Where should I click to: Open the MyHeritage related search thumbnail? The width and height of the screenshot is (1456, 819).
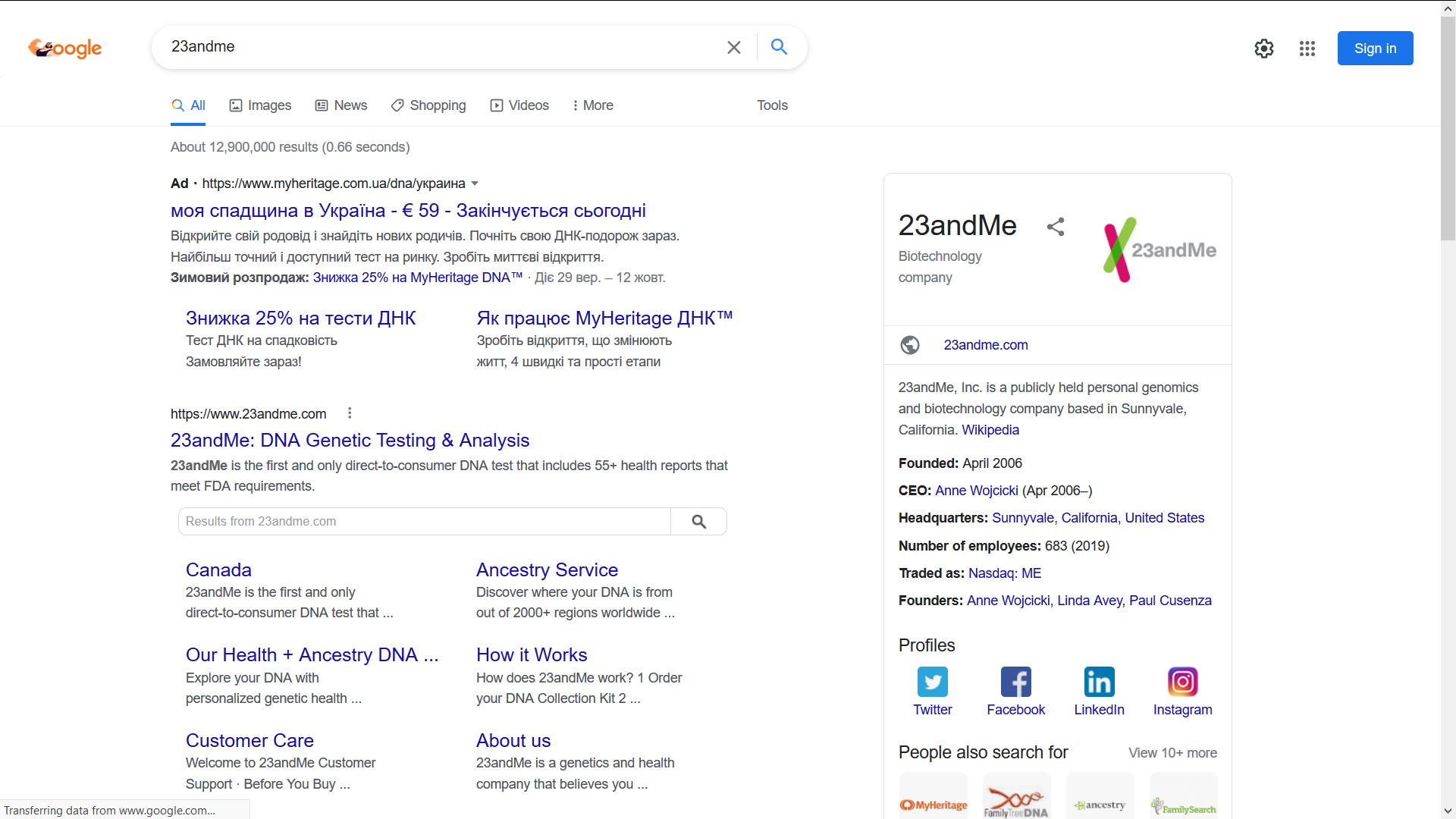click(934, 795)
